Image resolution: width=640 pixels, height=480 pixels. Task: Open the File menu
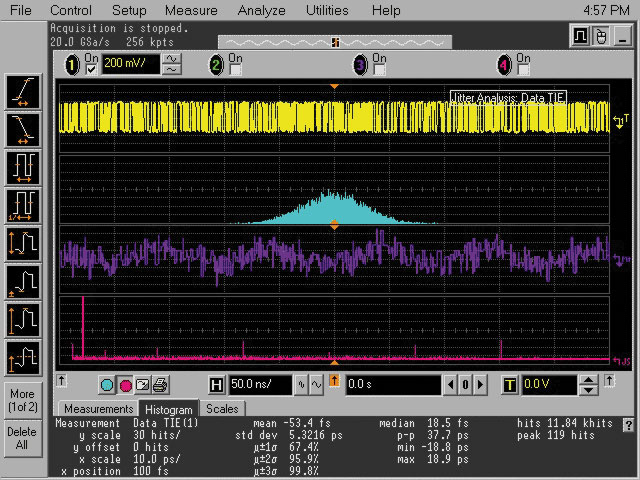click(20, 10)
